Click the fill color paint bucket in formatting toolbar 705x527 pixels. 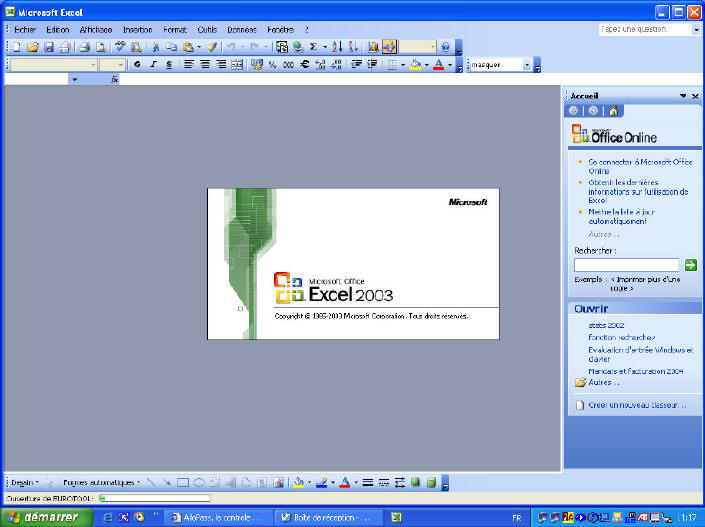coord(415,65)
